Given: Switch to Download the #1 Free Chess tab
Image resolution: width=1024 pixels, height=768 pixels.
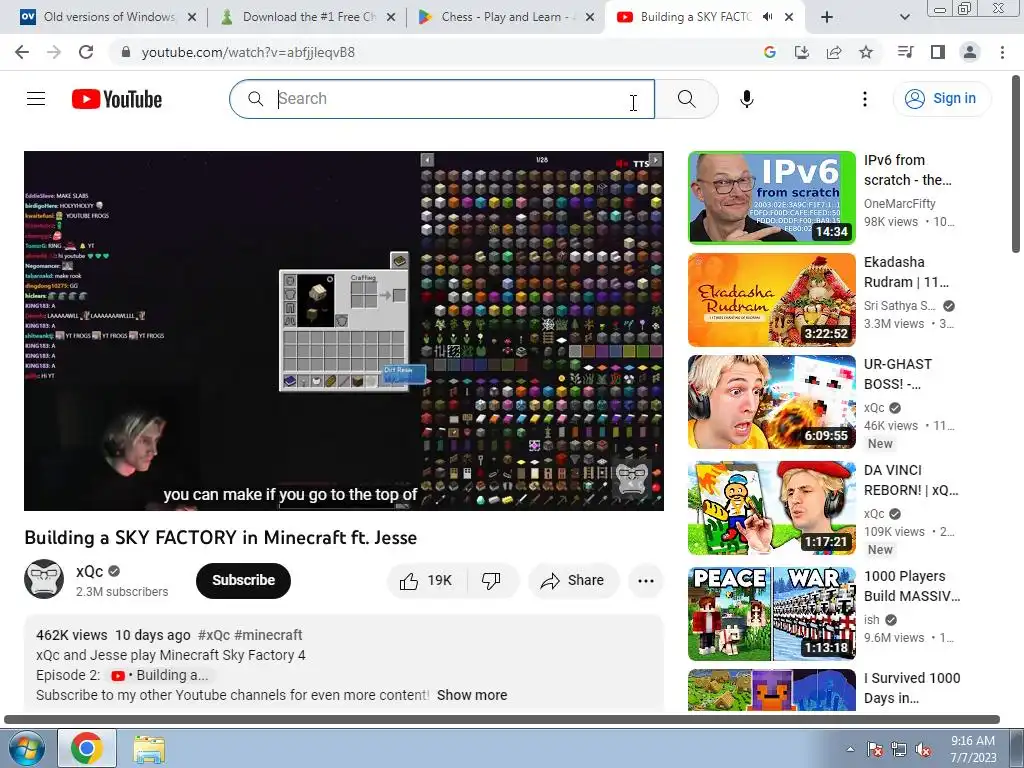Looking at the screenshot, I should [308, 17].
